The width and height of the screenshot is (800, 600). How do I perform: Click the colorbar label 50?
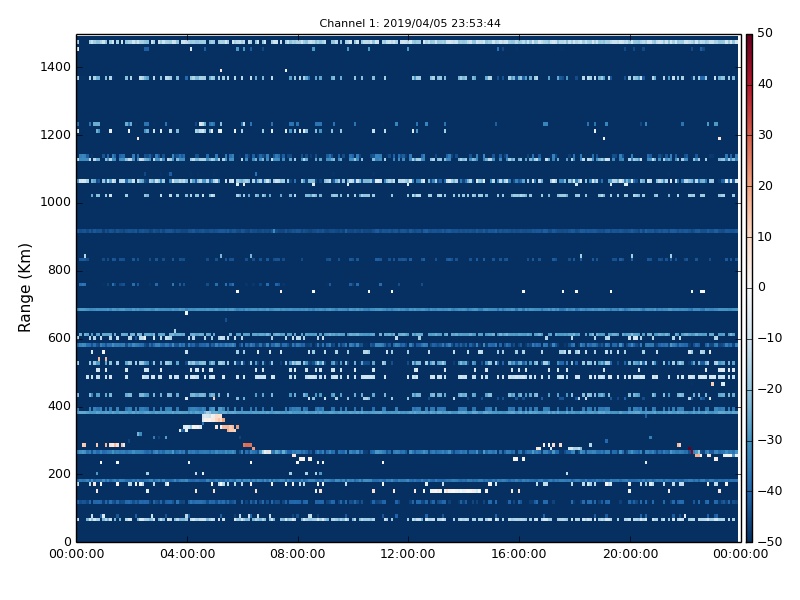pos(765,33)
